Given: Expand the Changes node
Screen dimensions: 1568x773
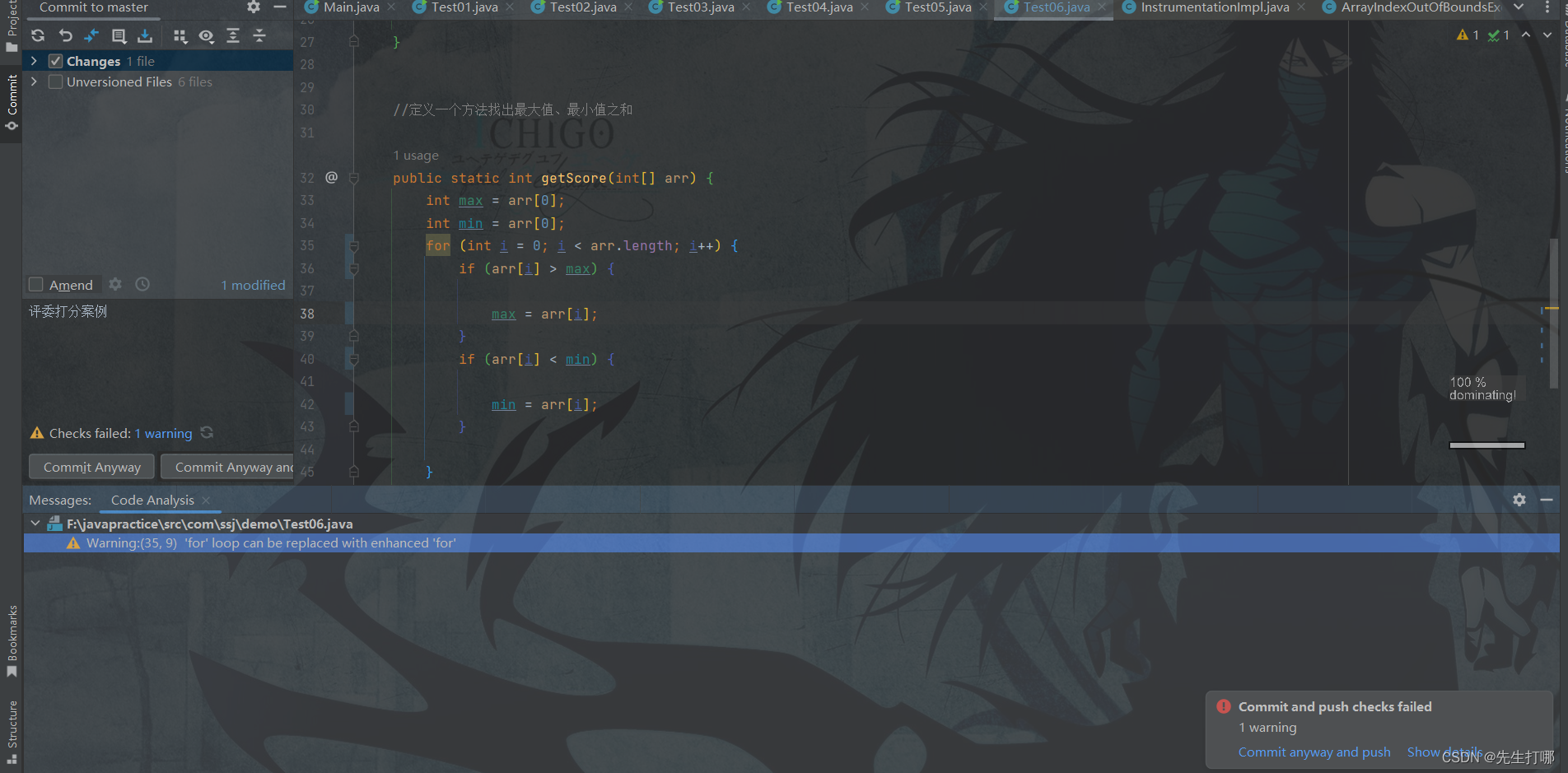Looking at the screenshot, I should [x=34, y=61].
